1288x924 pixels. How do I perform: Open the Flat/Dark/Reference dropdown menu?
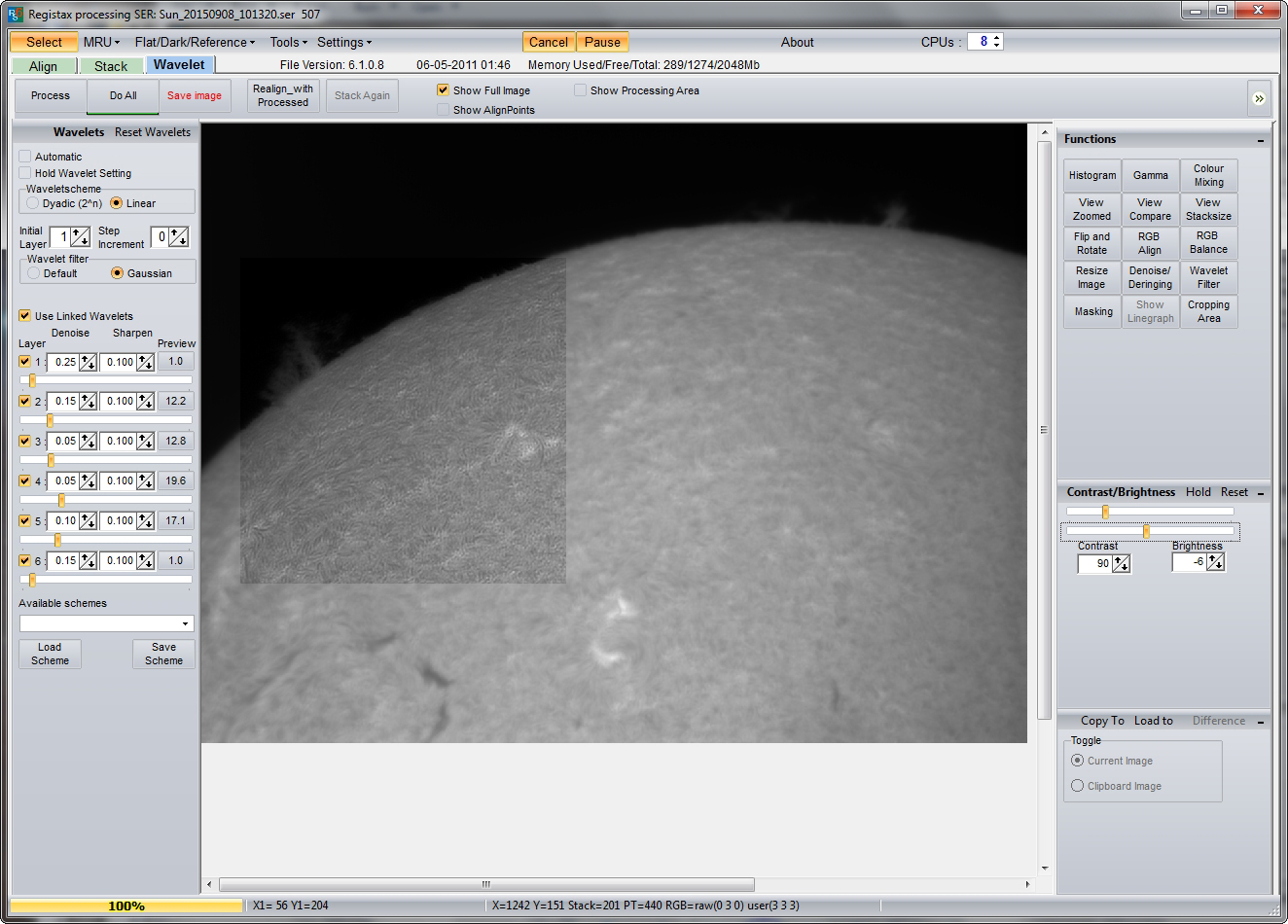click(195, 42)
